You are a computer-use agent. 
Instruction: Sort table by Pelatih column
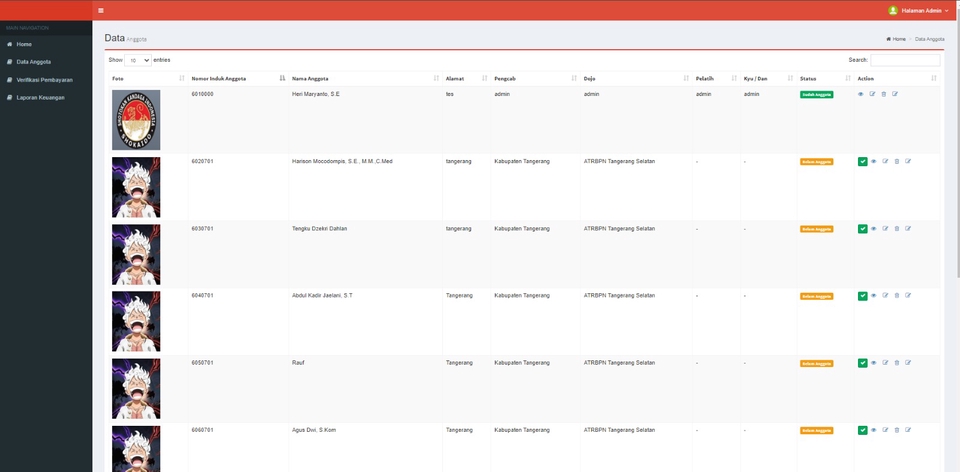click(x=716, y=78)
